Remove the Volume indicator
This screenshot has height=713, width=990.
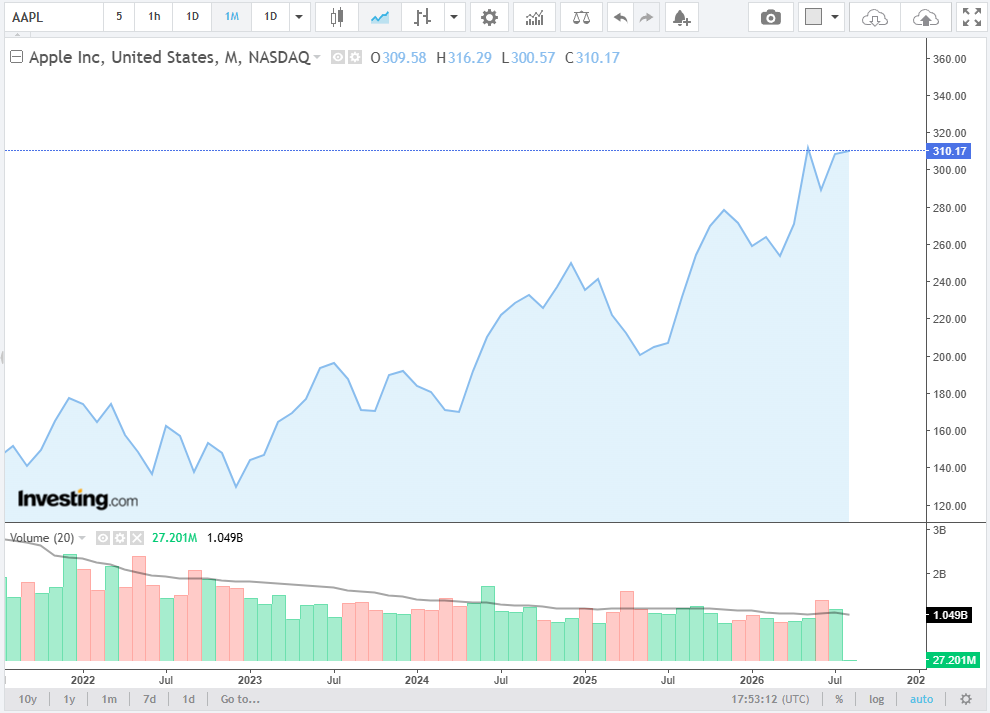click(x=136, y=538)
